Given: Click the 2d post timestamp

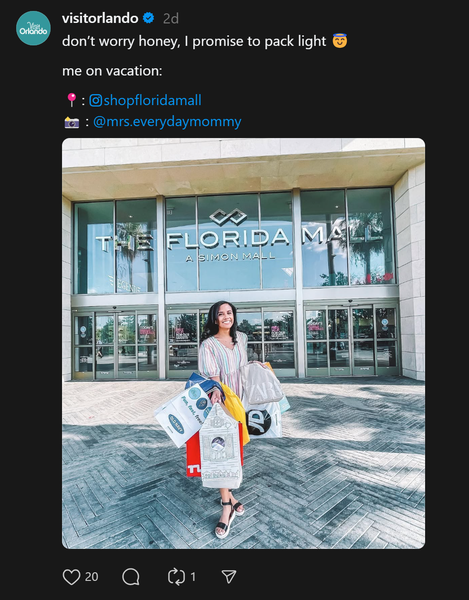Looking at the screenshot, I should click(171, 18).
